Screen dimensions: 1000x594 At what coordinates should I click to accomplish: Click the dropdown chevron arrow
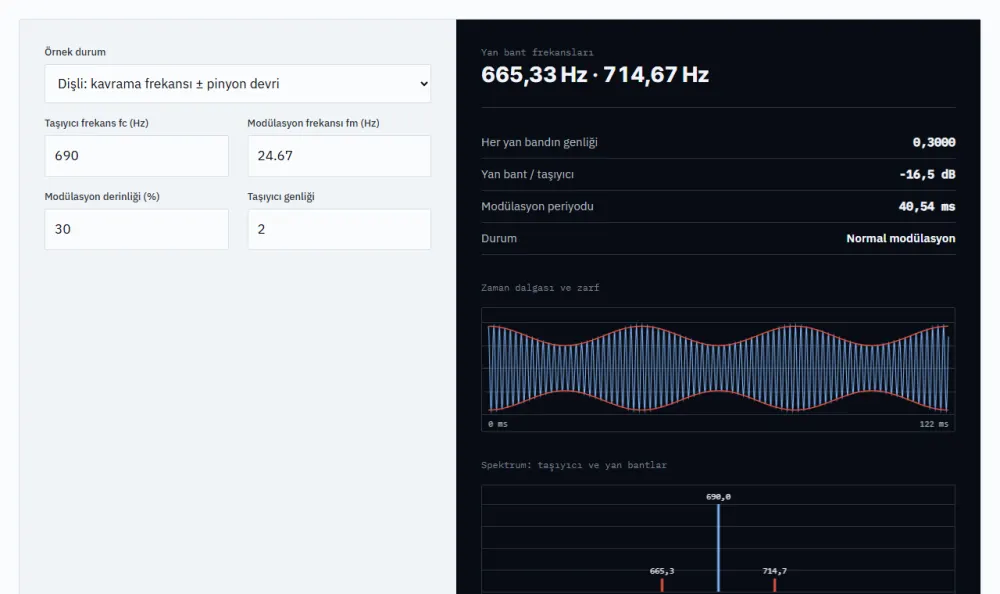pyautogui.click(x=423, y=84)
